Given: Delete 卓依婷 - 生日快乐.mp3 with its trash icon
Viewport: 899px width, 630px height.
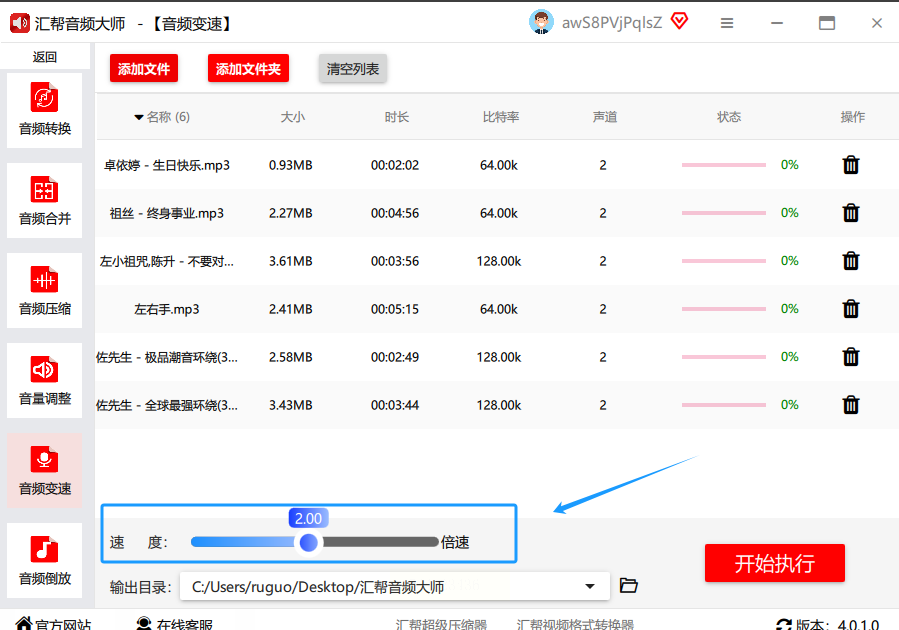Looking at the screenshot, I should tap(851, 165).
